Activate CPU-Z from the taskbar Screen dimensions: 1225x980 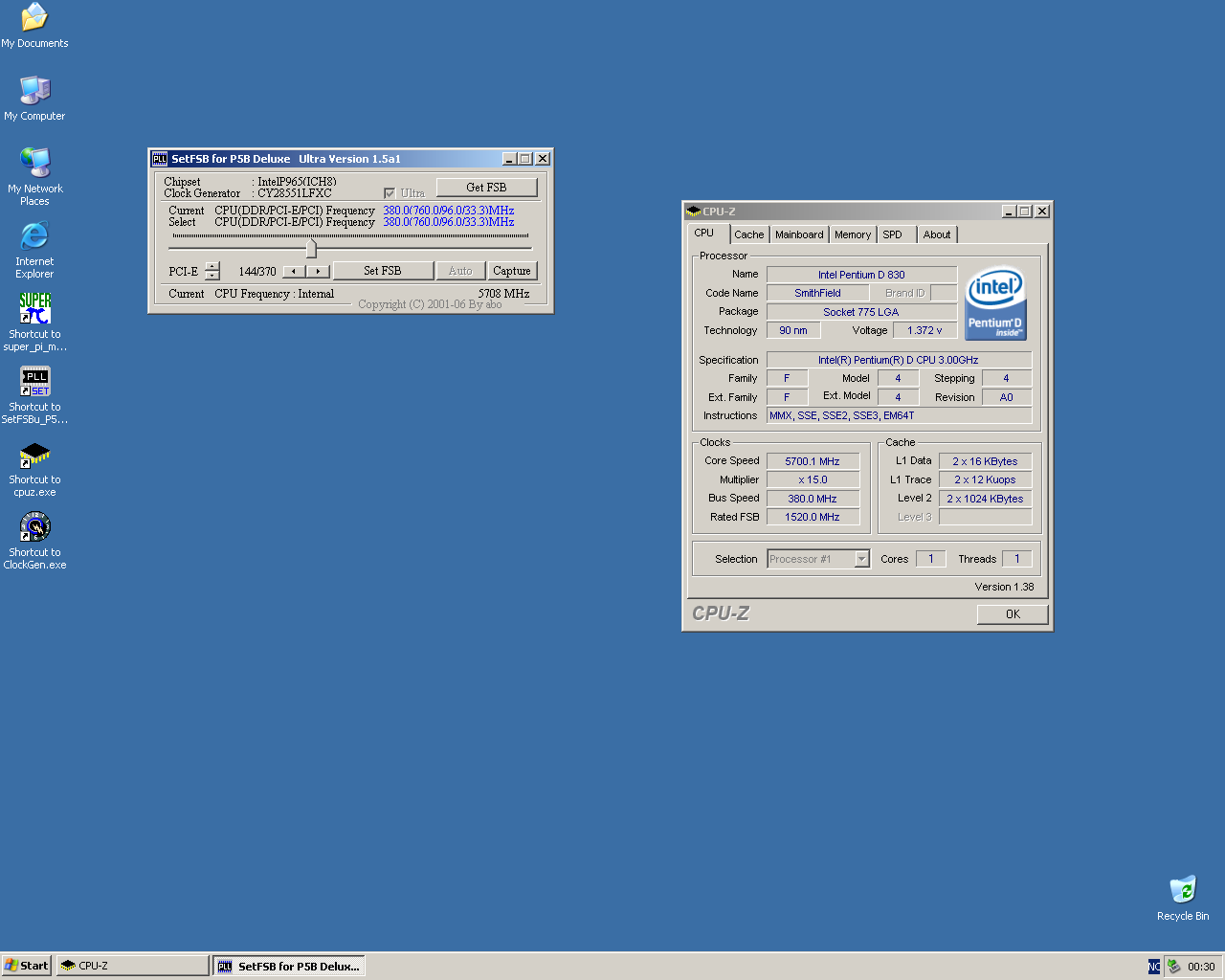pyautogui.click(x=132, y=966)
